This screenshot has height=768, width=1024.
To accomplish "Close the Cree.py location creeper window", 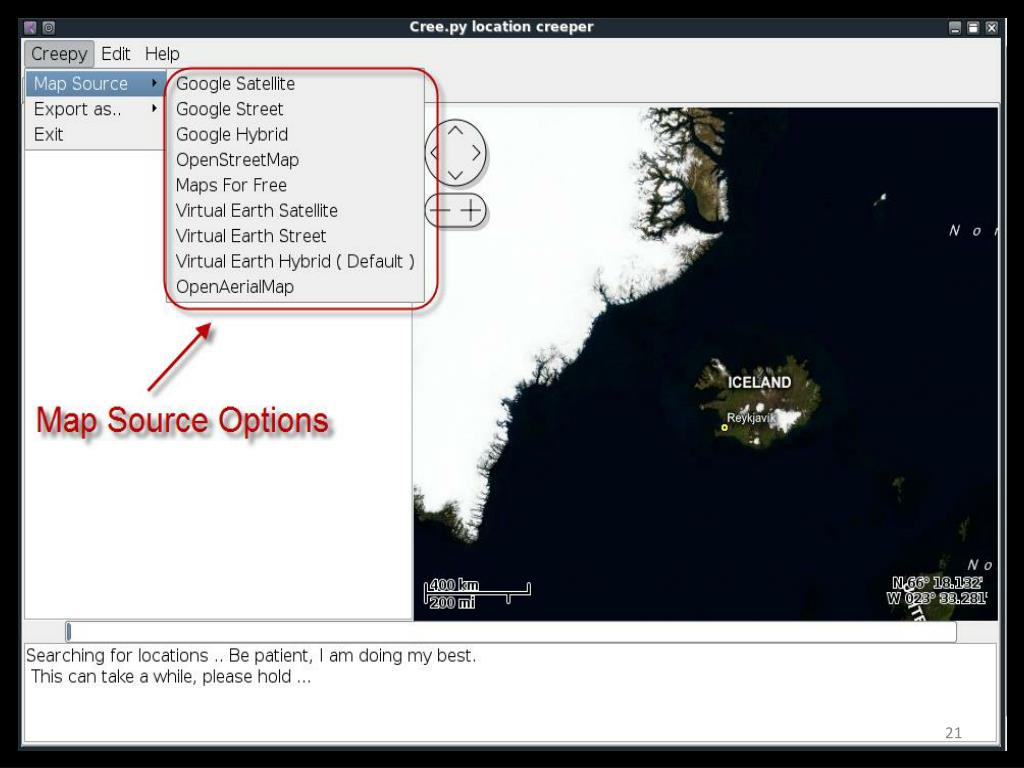I will click(991, 27).
